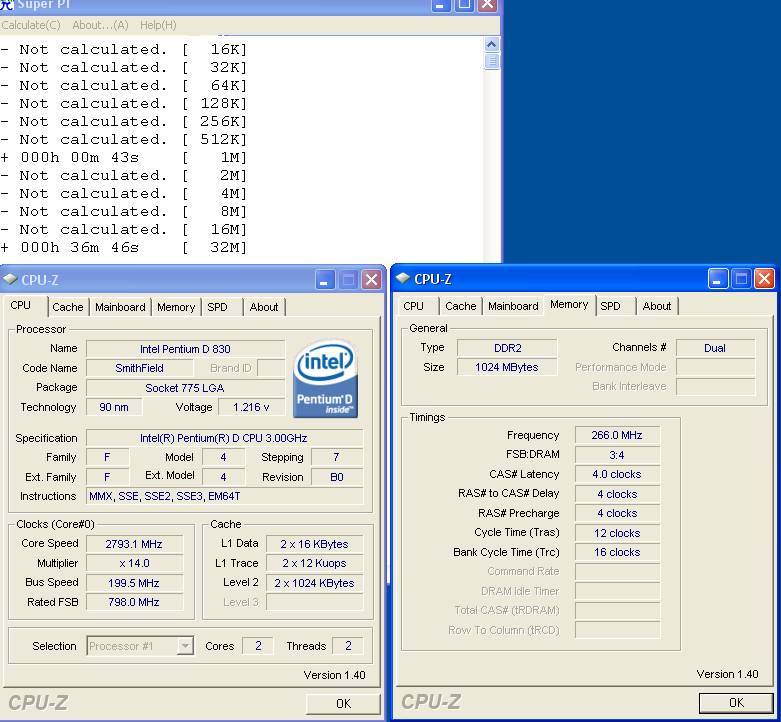Open the Processor #1 selection dropdown

[x=140, y=646]
